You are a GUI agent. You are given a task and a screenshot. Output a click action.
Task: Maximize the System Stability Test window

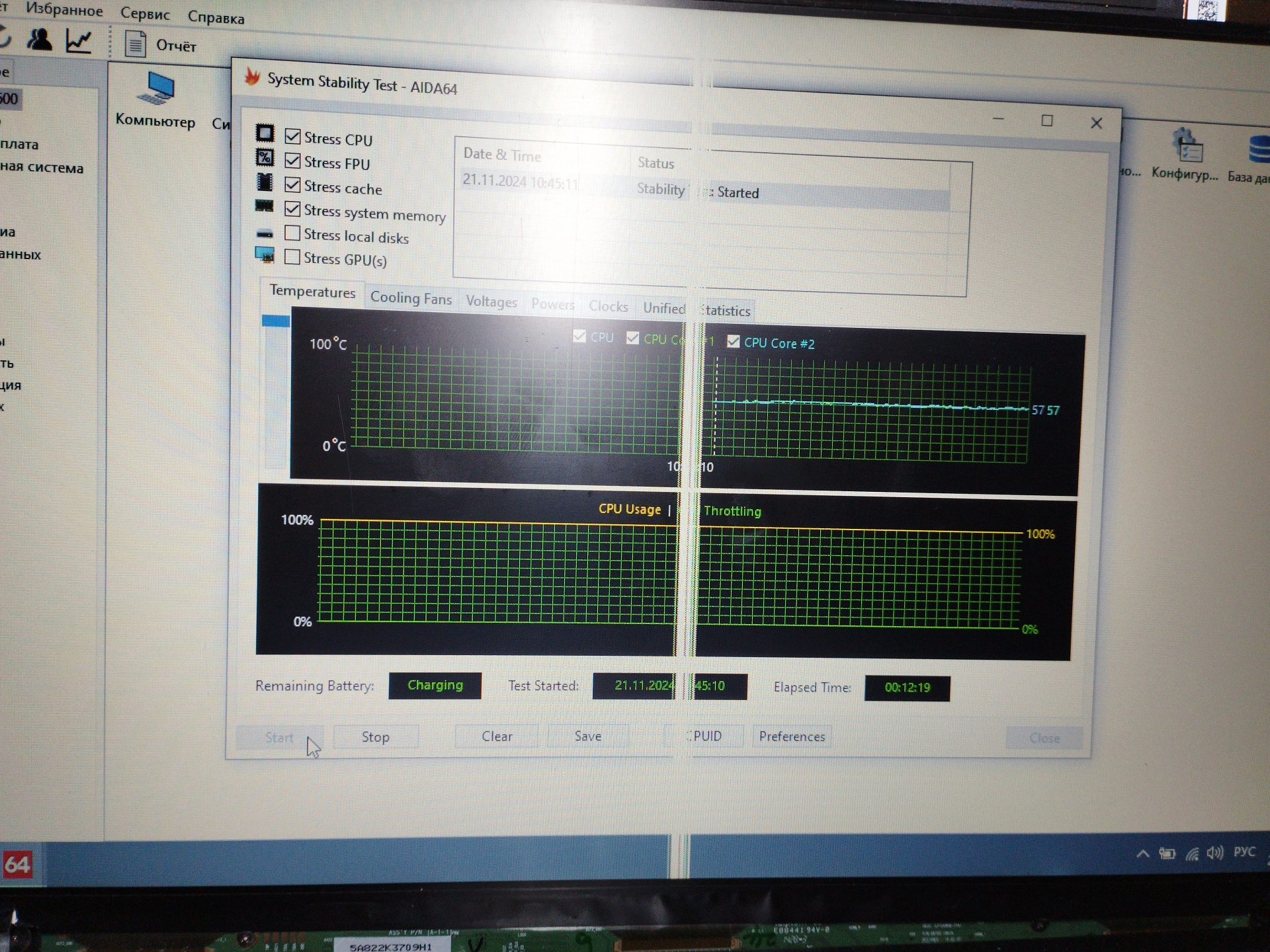[1047, 120]
